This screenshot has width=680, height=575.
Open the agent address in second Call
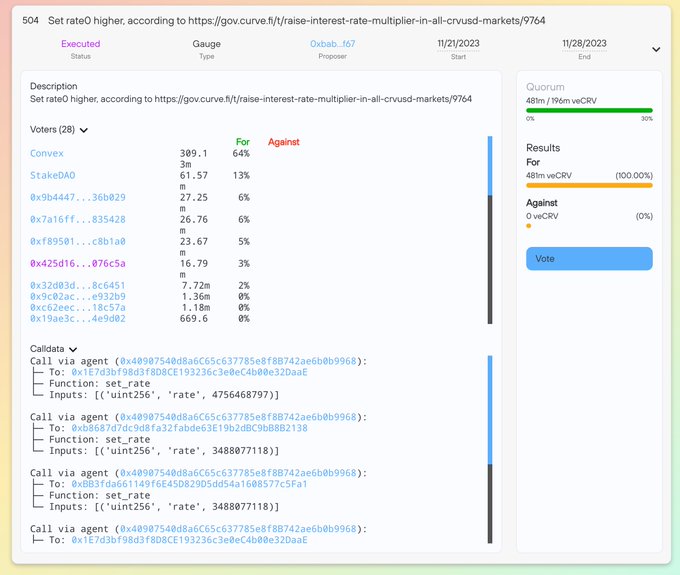(238, 417)
